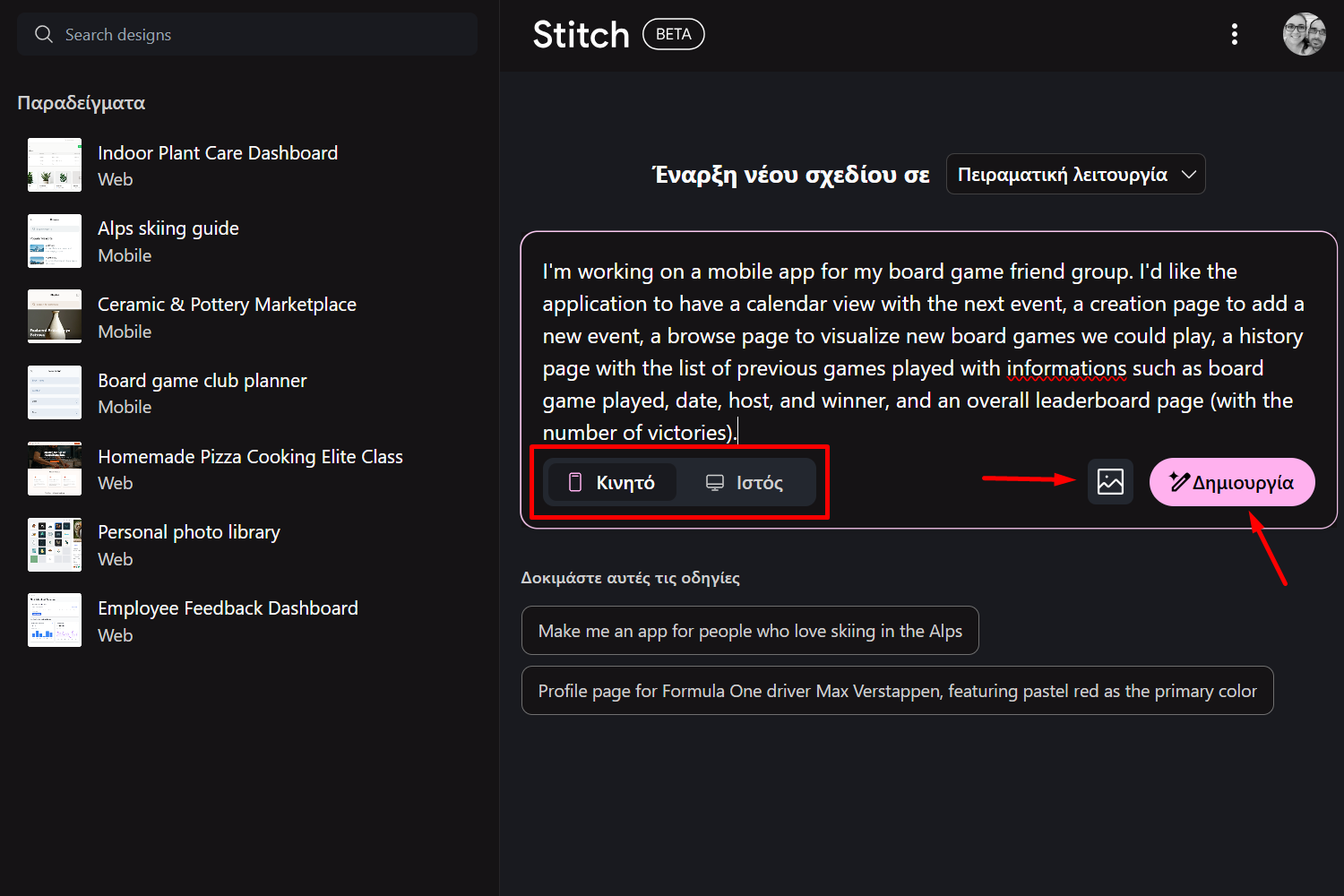Screen dimensions: 1344x896
Task: Select Board game club planner title text
Action: [x=202, y=381]
